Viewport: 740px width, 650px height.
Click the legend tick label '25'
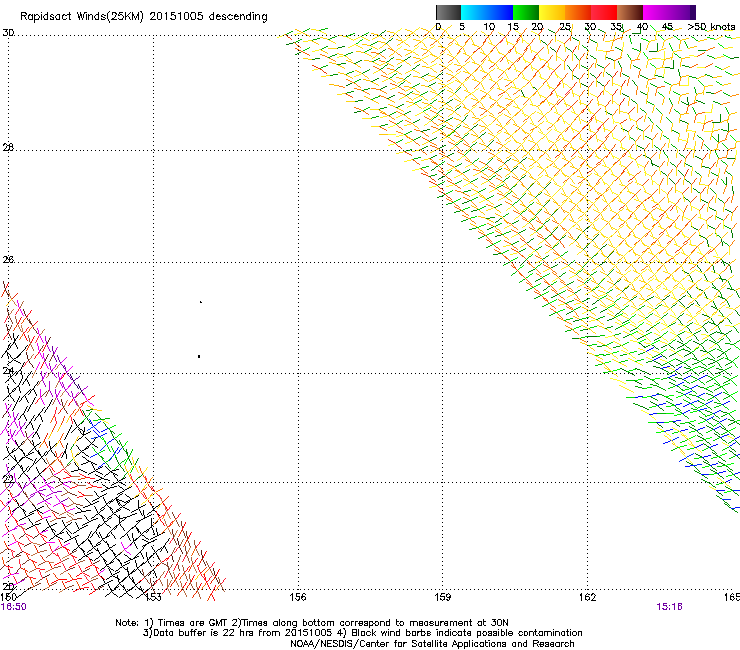[x=564, y=27]
